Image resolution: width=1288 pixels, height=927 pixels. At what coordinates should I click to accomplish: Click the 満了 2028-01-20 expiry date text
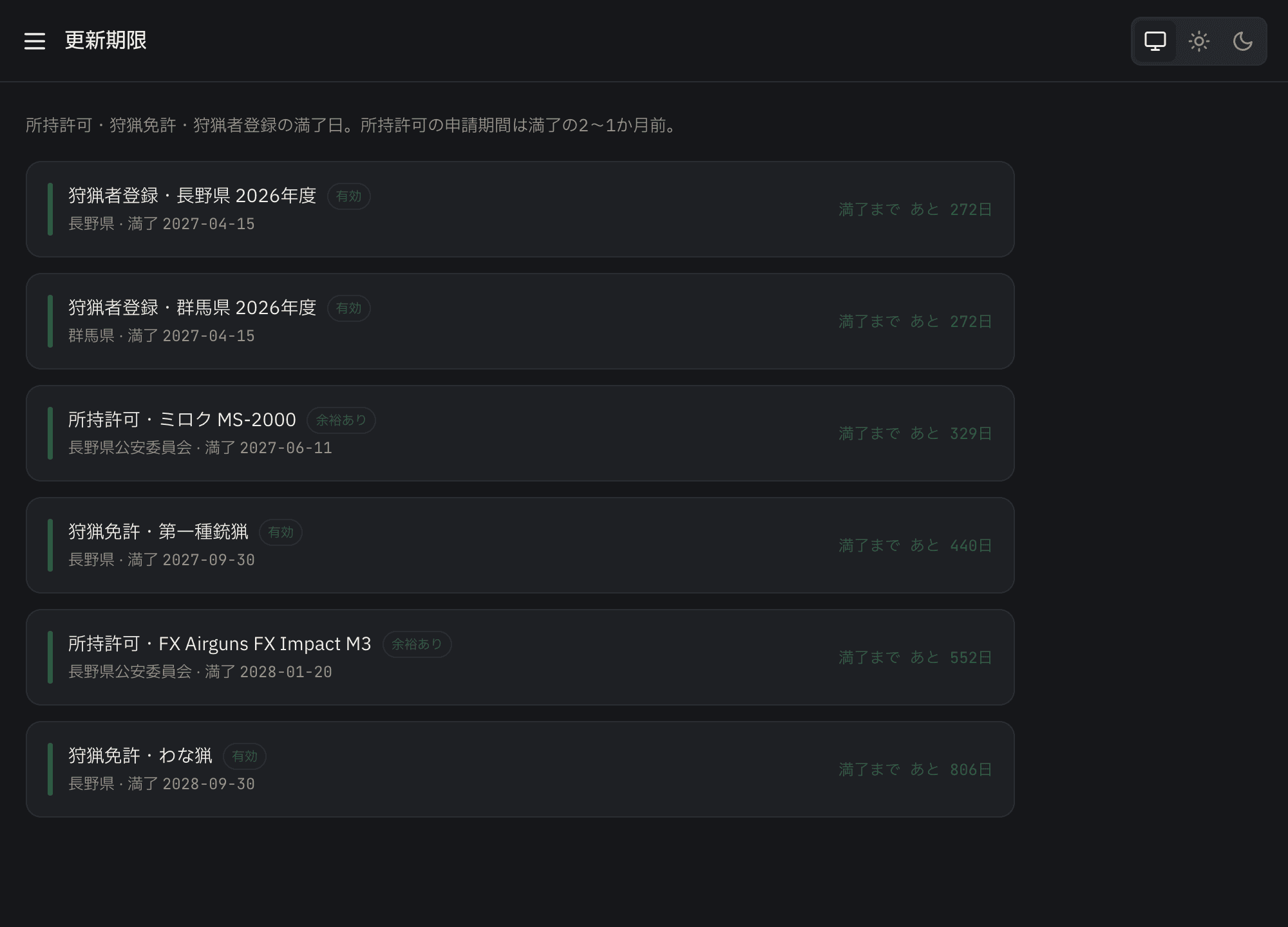coord(269,672)
